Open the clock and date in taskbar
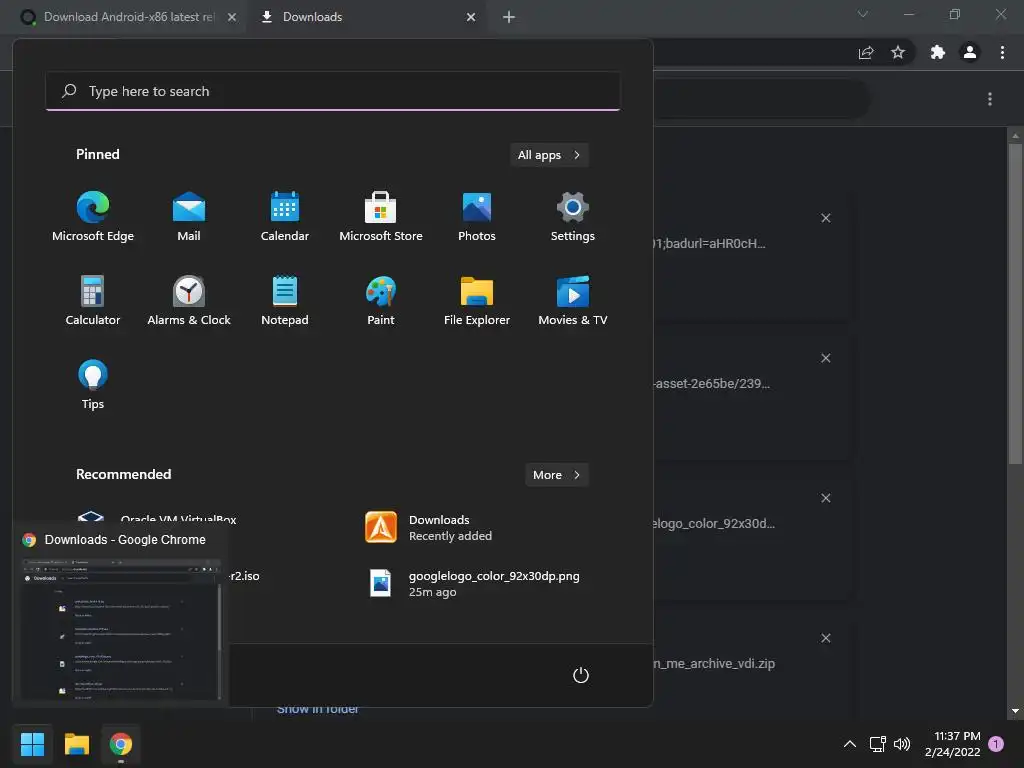This screenshot has width=1024, height=768. coord(953,744)
